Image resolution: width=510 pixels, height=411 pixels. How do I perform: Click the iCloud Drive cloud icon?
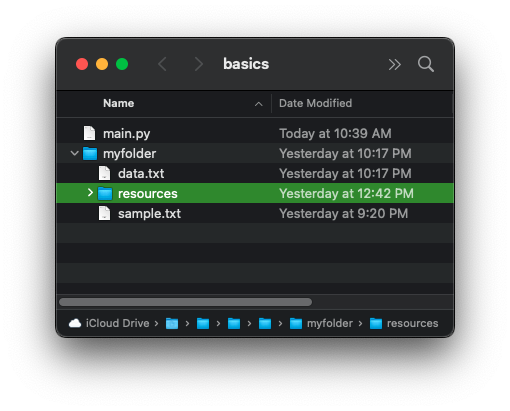[x=75, y=323]
